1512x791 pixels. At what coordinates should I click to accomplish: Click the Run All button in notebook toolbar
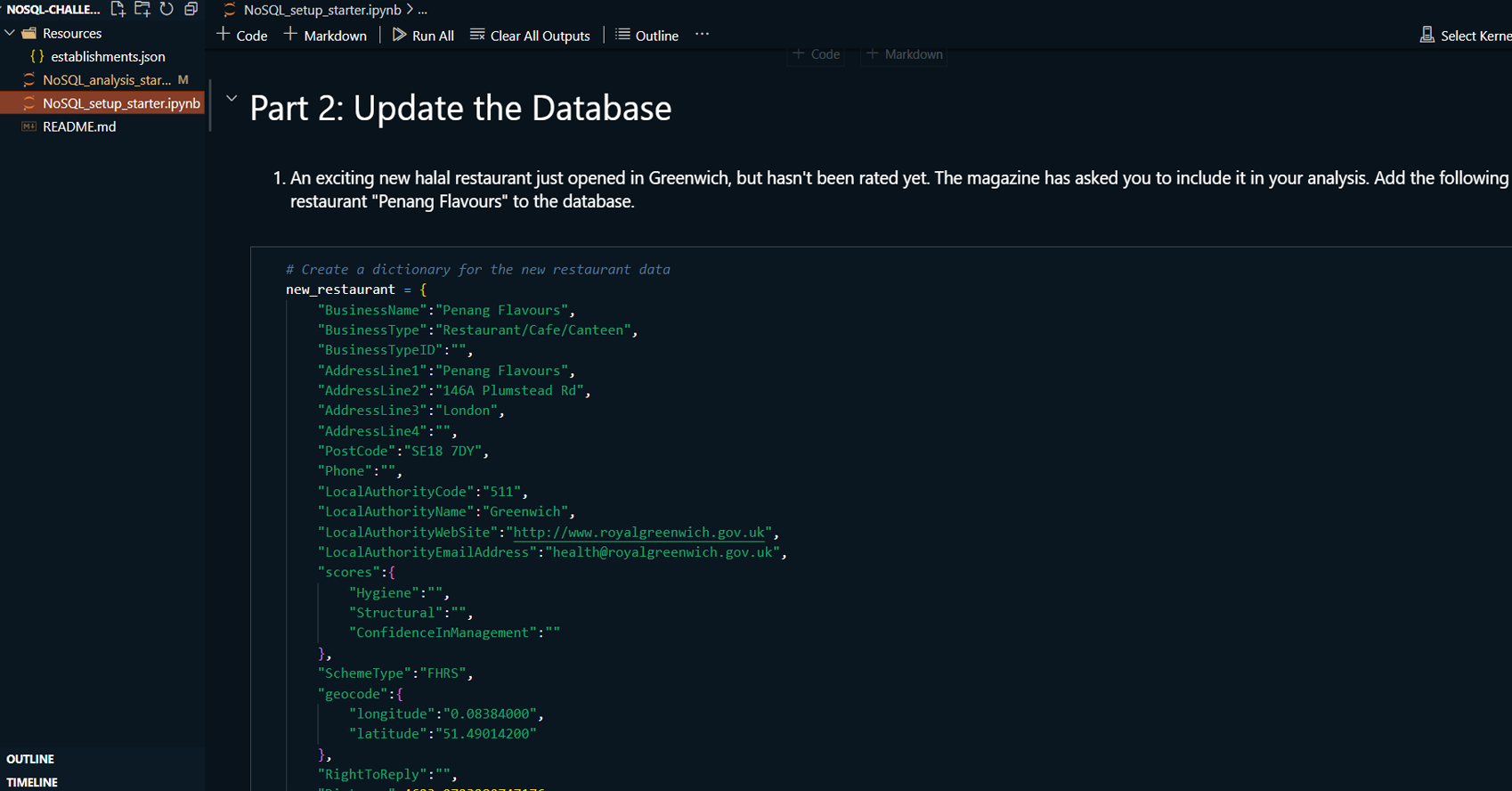(423, 36)
